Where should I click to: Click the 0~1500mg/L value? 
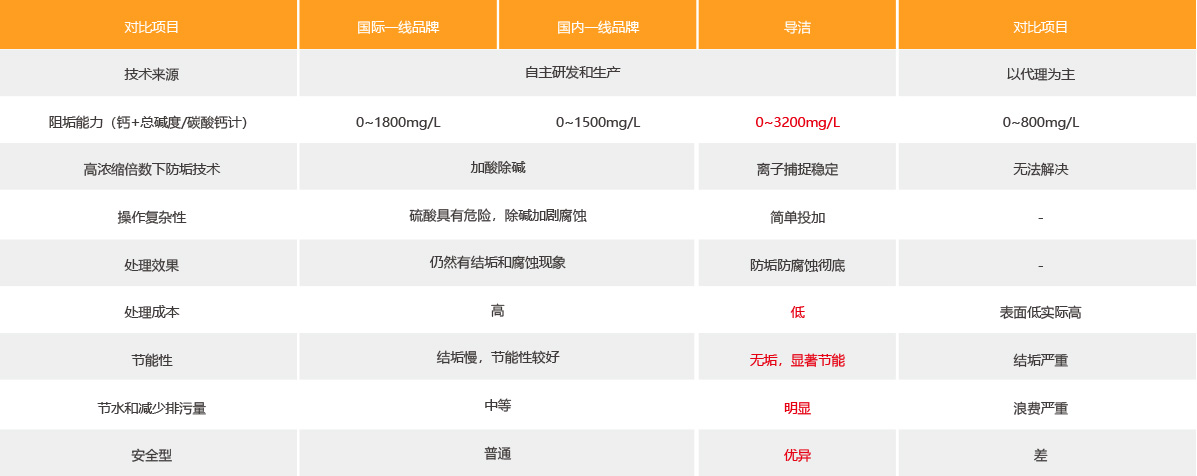[x=598, y=122]
